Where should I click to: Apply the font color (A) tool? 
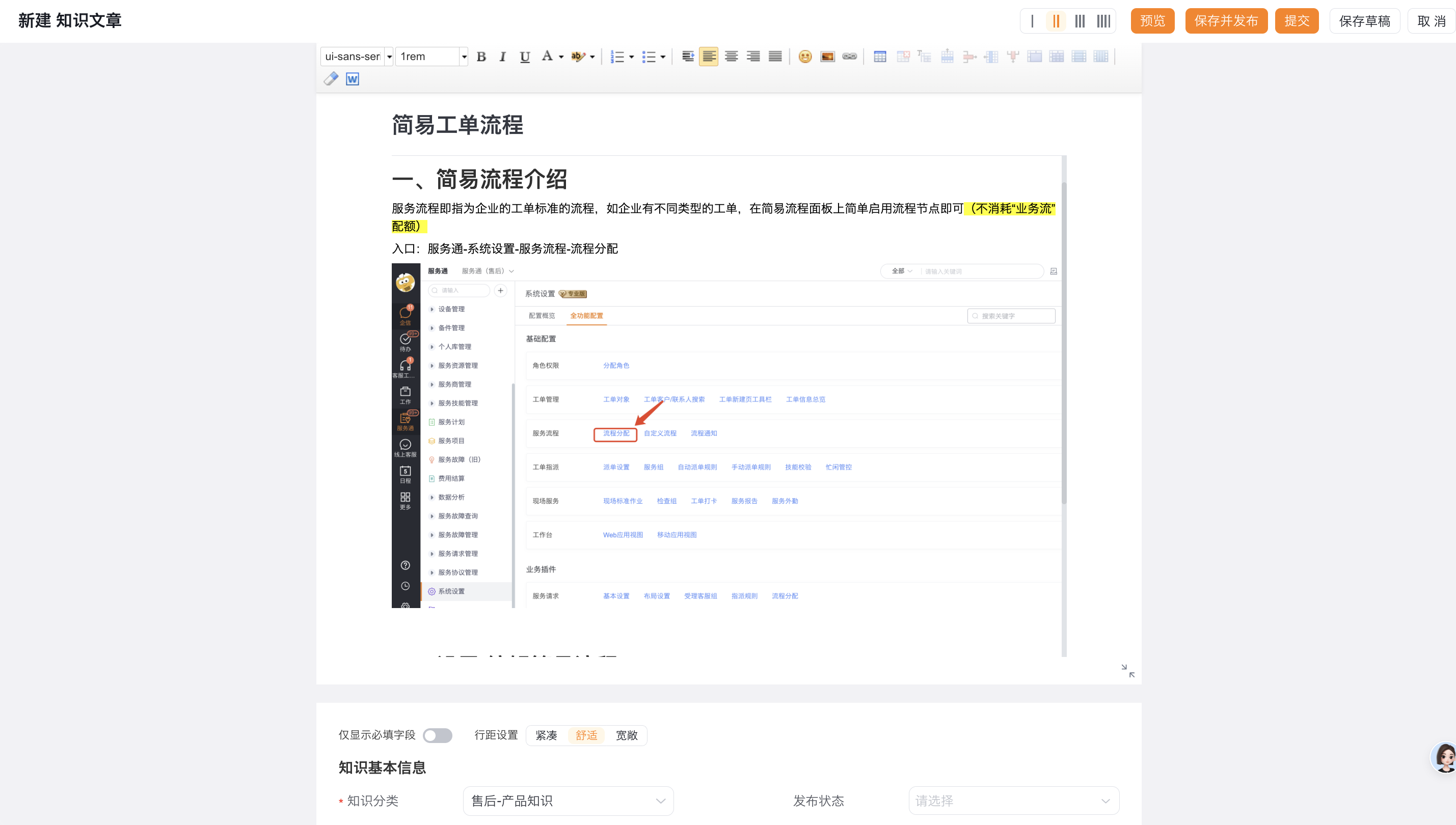tap(547, 57)
